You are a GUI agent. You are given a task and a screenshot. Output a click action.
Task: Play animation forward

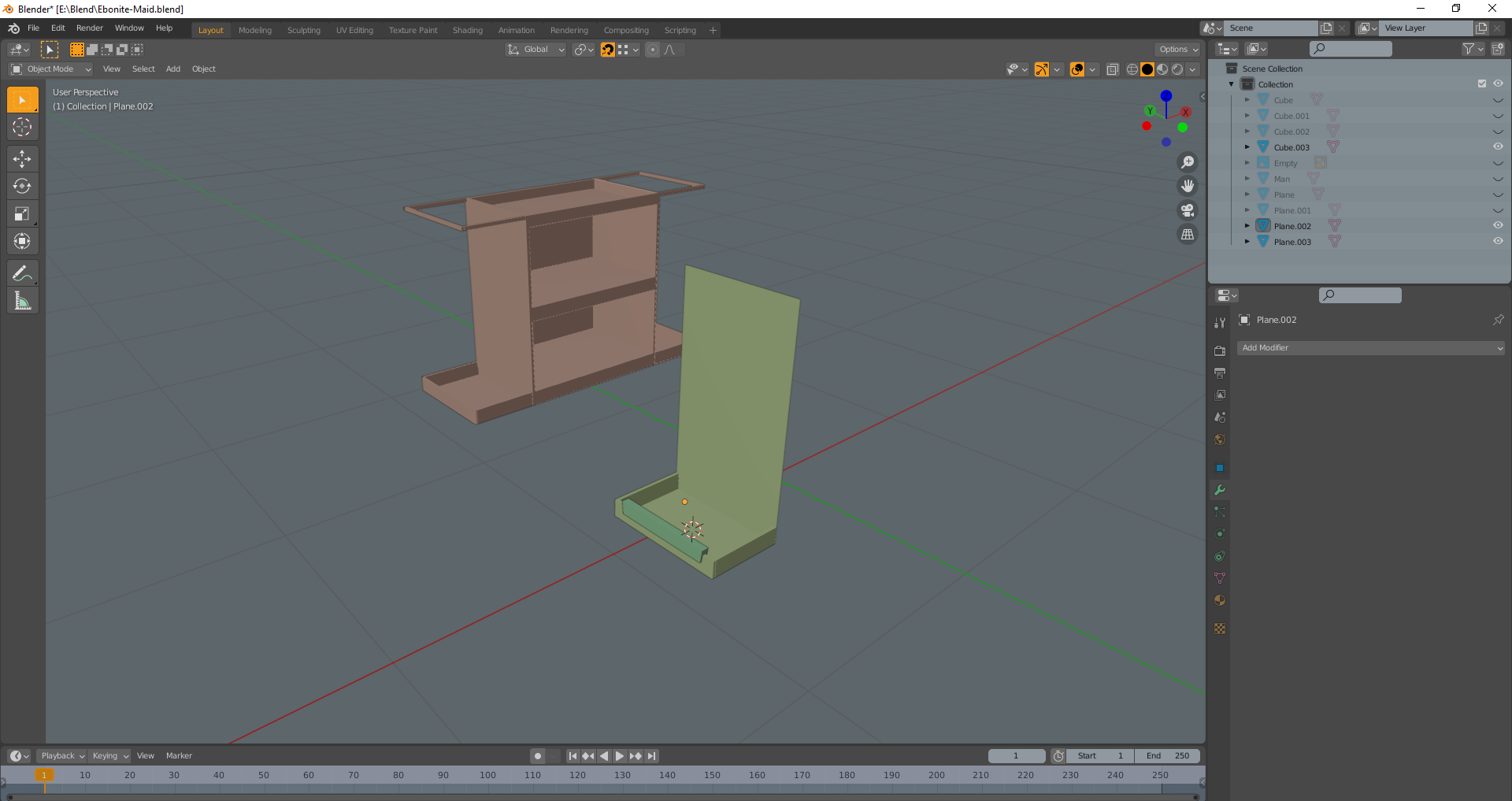pyautogui.click(x=620, y=756)
